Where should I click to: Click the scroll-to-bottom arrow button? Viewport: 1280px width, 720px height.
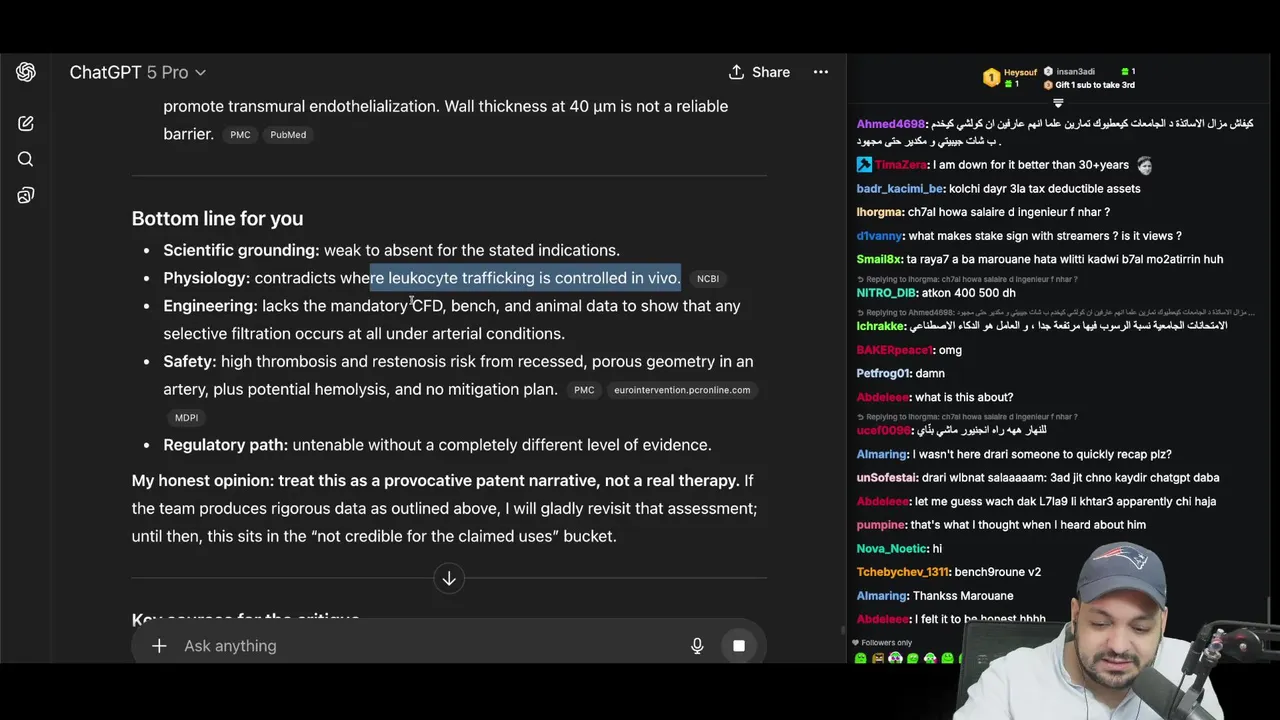tap(449, 579)
